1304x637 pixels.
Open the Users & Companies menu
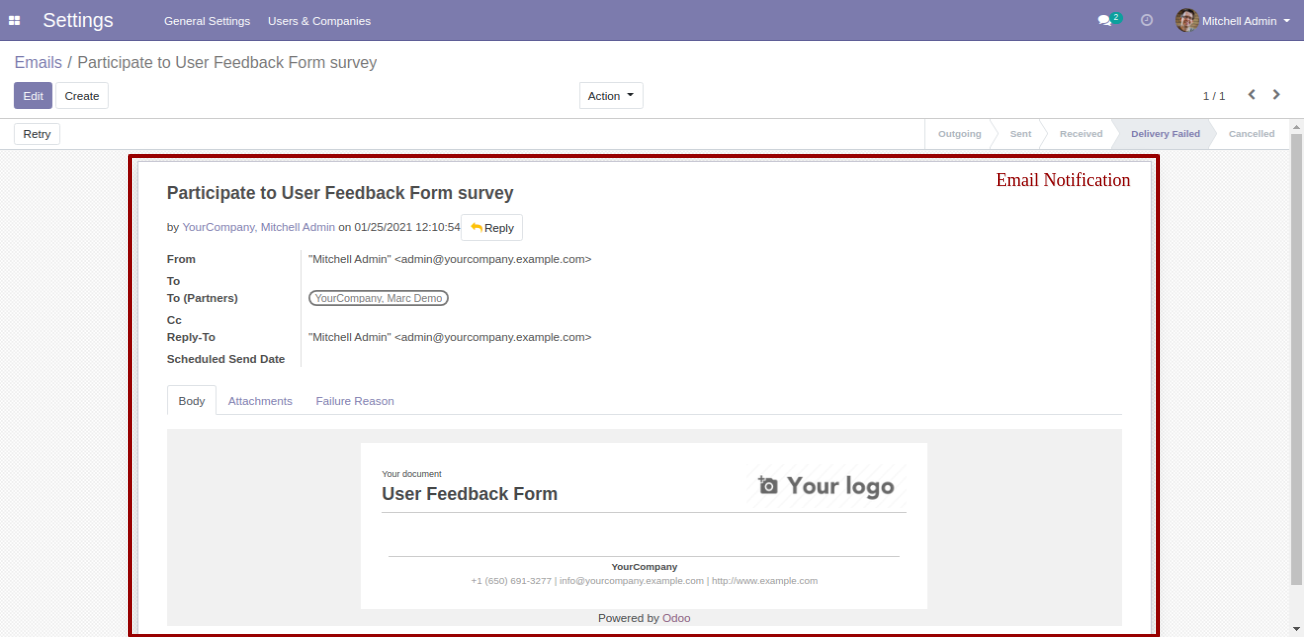pos(319,21)
